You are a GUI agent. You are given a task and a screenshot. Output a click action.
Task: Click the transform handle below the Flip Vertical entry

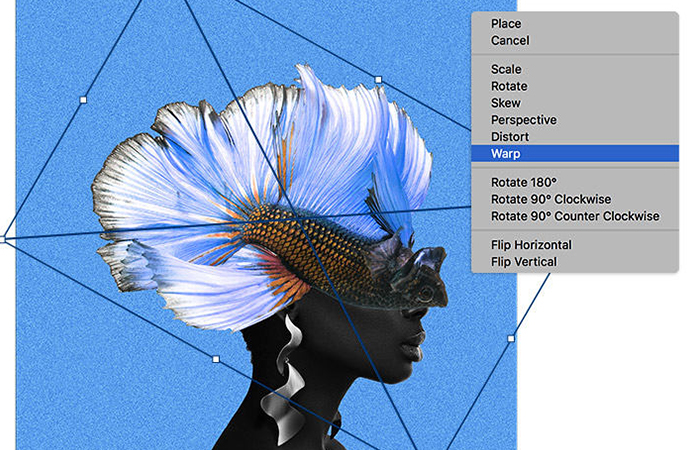pyautogui.click(x=511, y=339)
